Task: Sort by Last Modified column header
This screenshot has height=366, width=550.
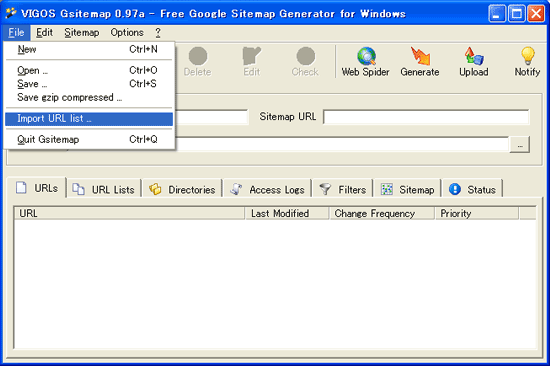Action: click(x=287, y=213)
